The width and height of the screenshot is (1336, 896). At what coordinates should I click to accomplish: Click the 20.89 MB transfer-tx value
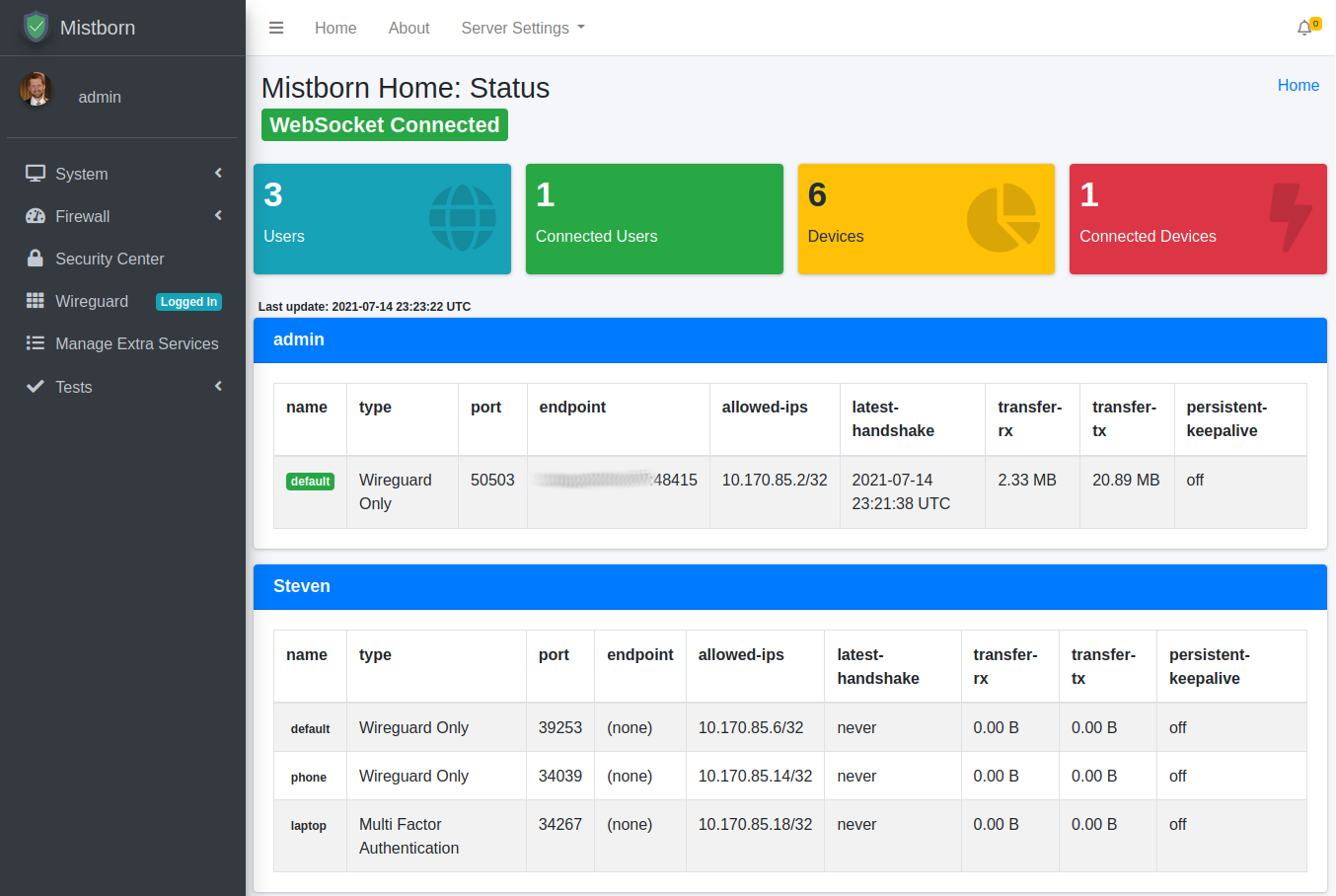pos(1126,481)
